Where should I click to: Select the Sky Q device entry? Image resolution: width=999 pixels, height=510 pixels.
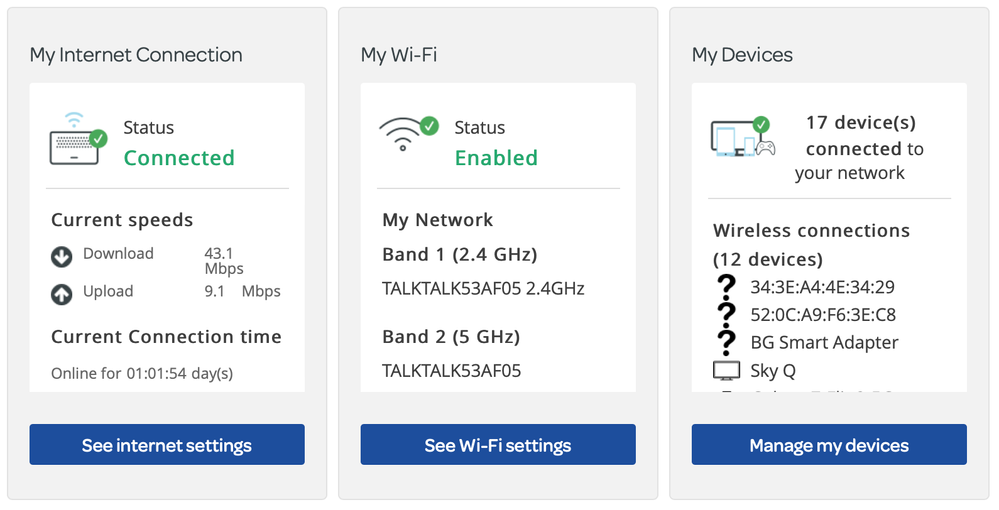(773, 371)
